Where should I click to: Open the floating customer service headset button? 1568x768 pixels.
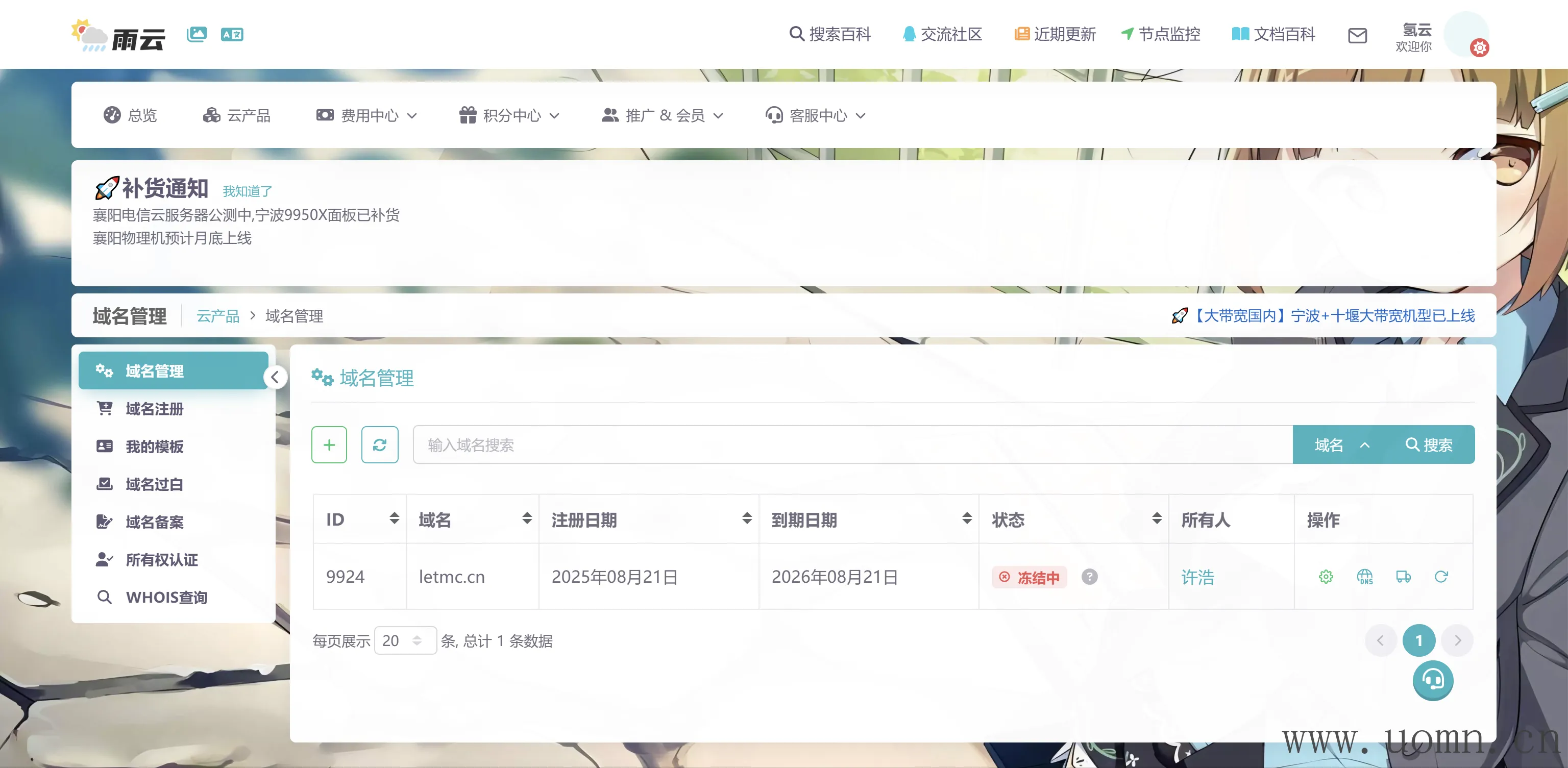[1432, 680]
